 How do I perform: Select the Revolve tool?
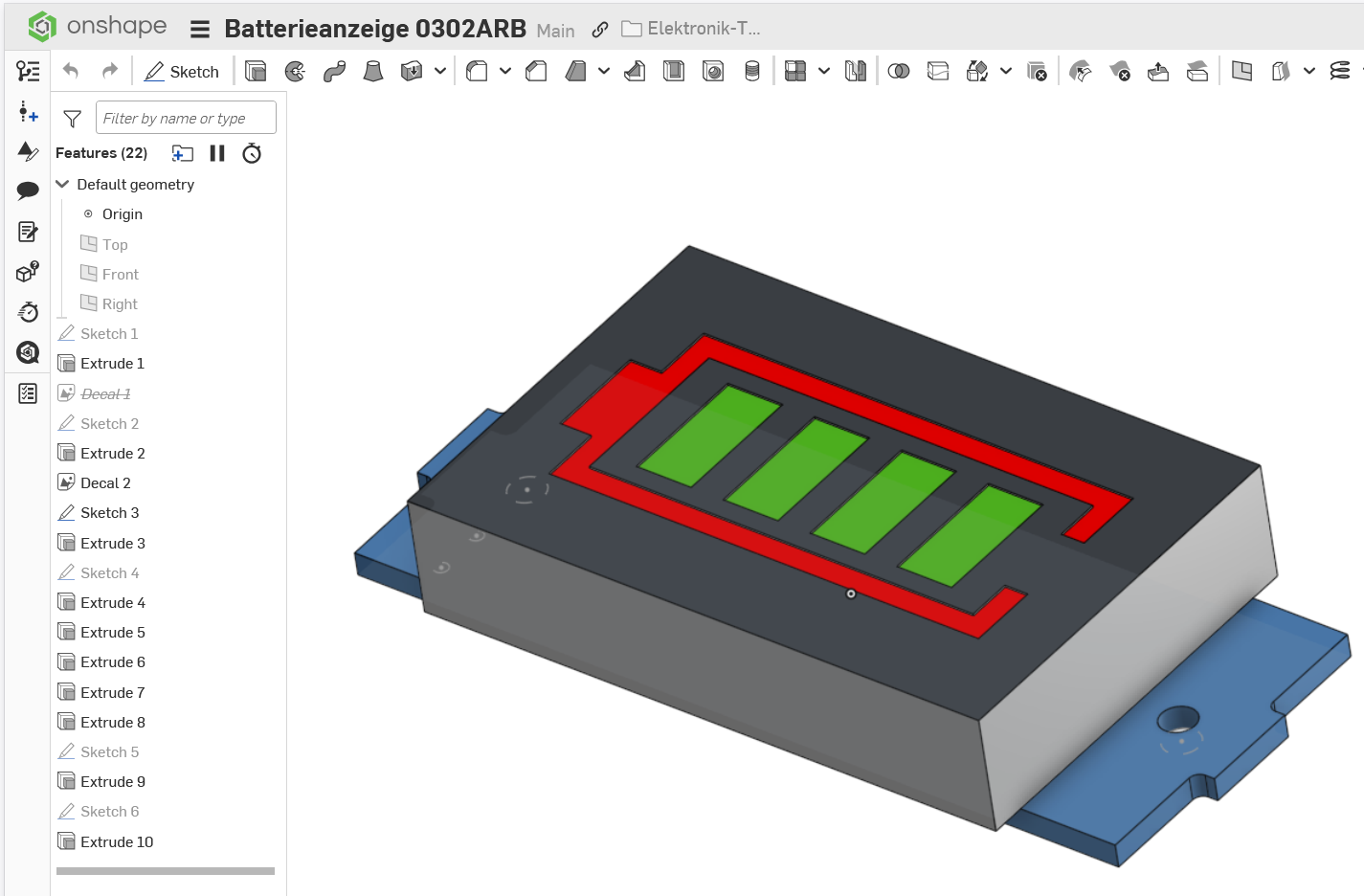click(x=295, y=71)
